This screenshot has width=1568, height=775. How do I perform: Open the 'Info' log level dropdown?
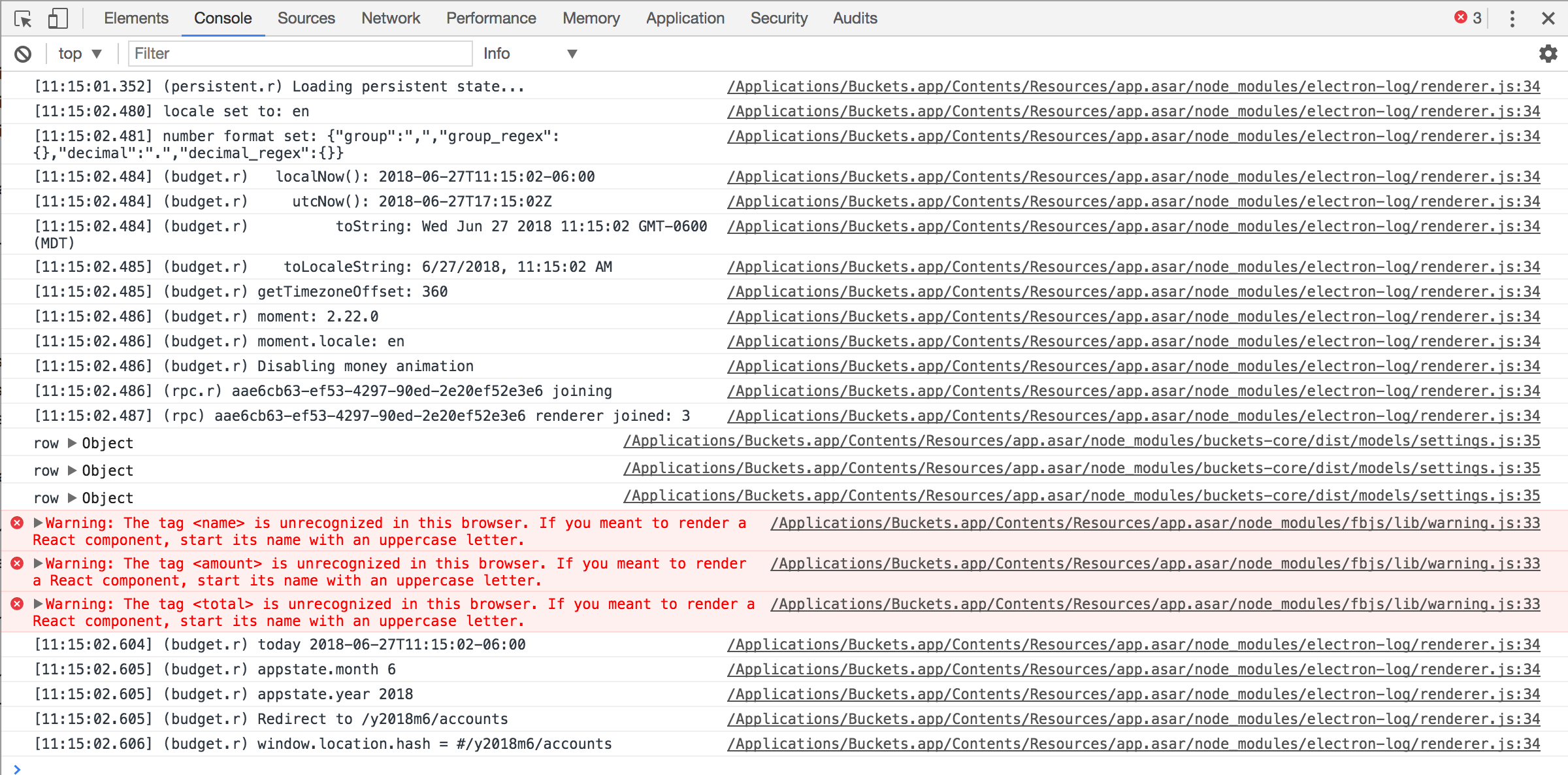click(x=531, y=53)
